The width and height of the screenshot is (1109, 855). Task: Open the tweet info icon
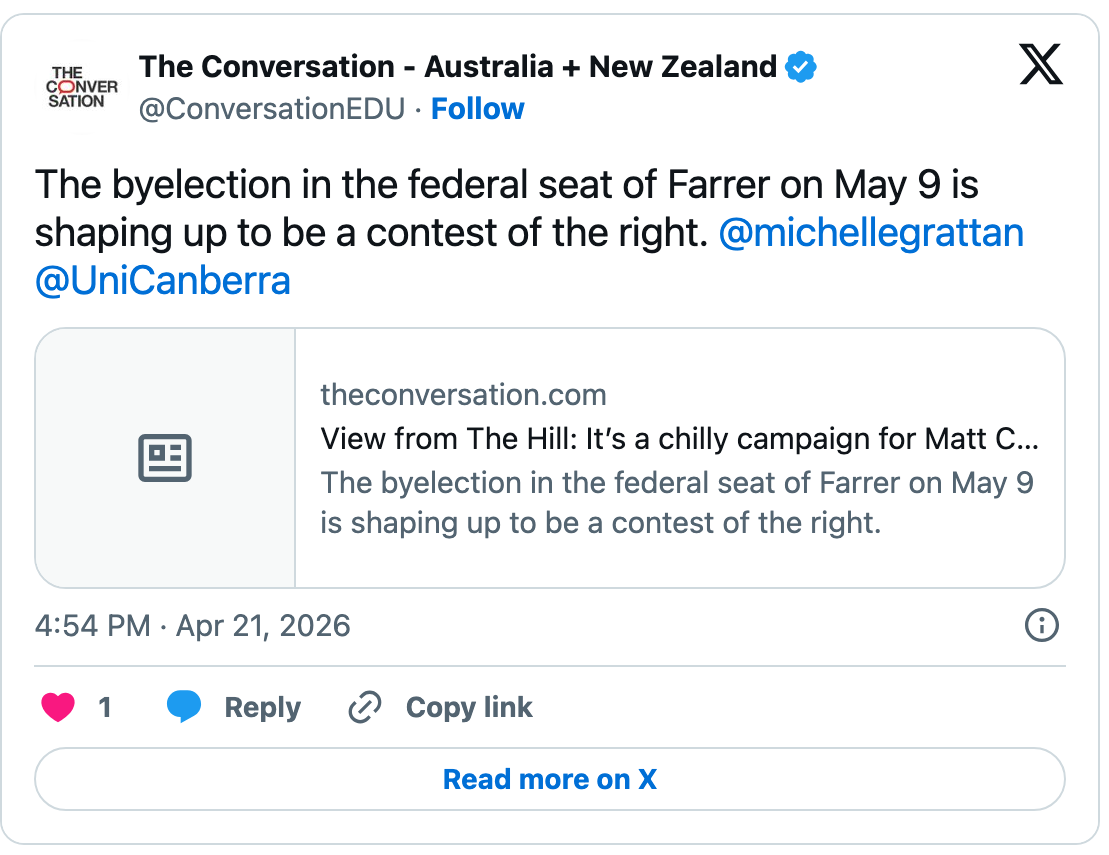tap(1042, 626)
